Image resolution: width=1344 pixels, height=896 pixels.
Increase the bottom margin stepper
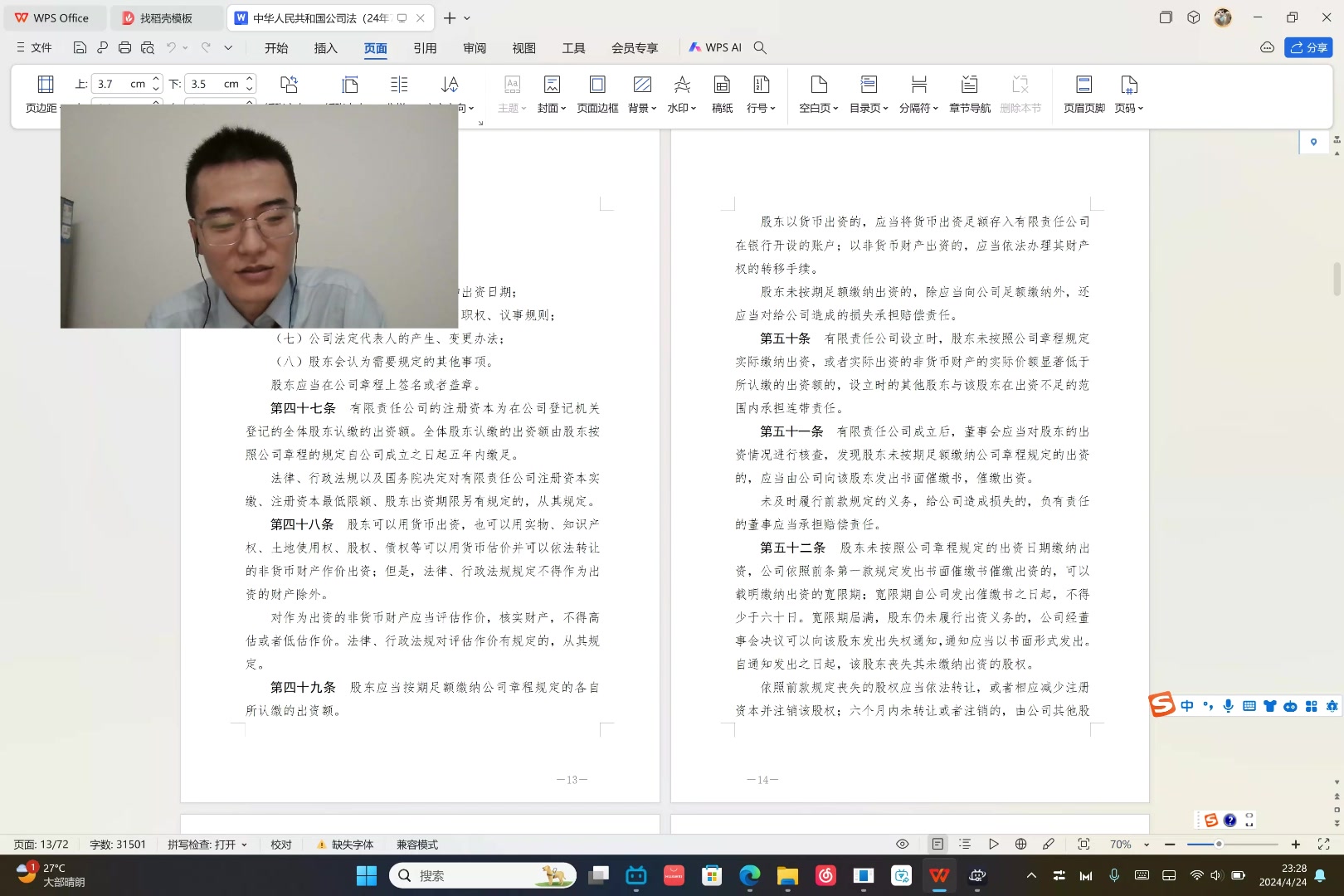point(250,79)
